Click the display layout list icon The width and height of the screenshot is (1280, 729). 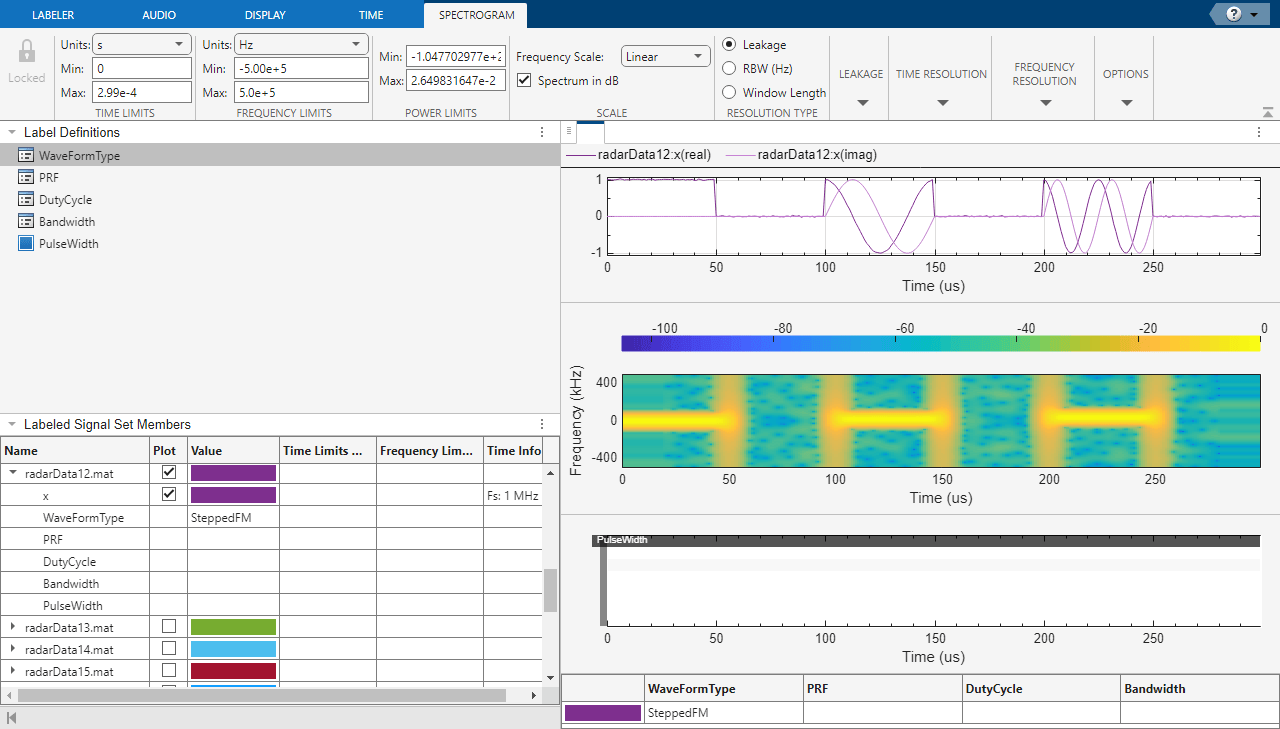coord(567,132)
